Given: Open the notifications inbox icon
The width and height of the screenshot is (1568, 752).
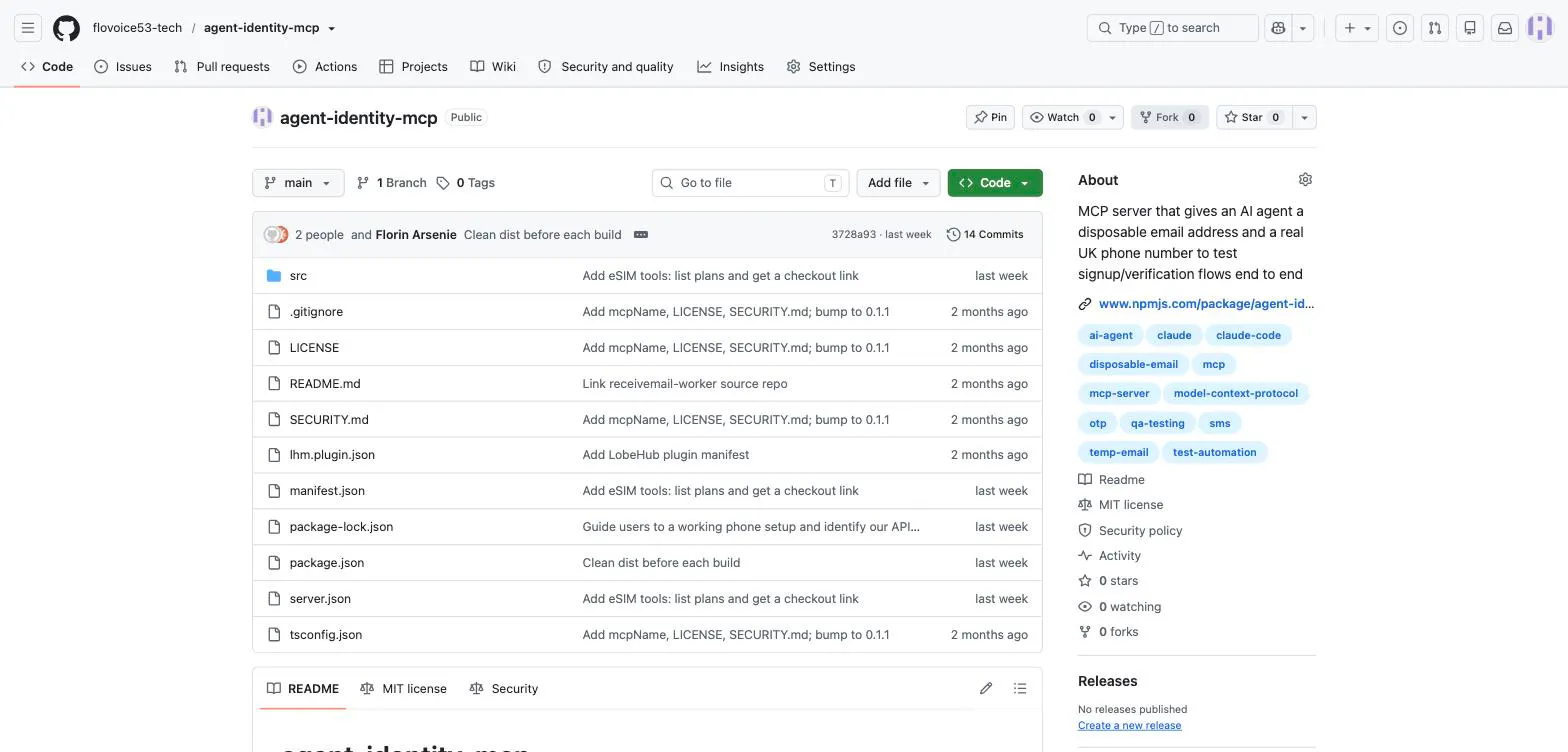Looking at the screenshot, I should tap(1505, 28).
